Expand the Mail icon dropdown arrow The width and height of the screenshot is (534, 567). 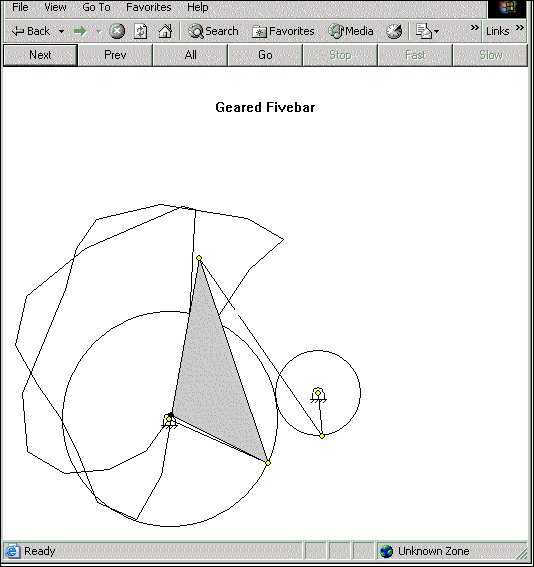pyautogui.click(x=436, y=32)
